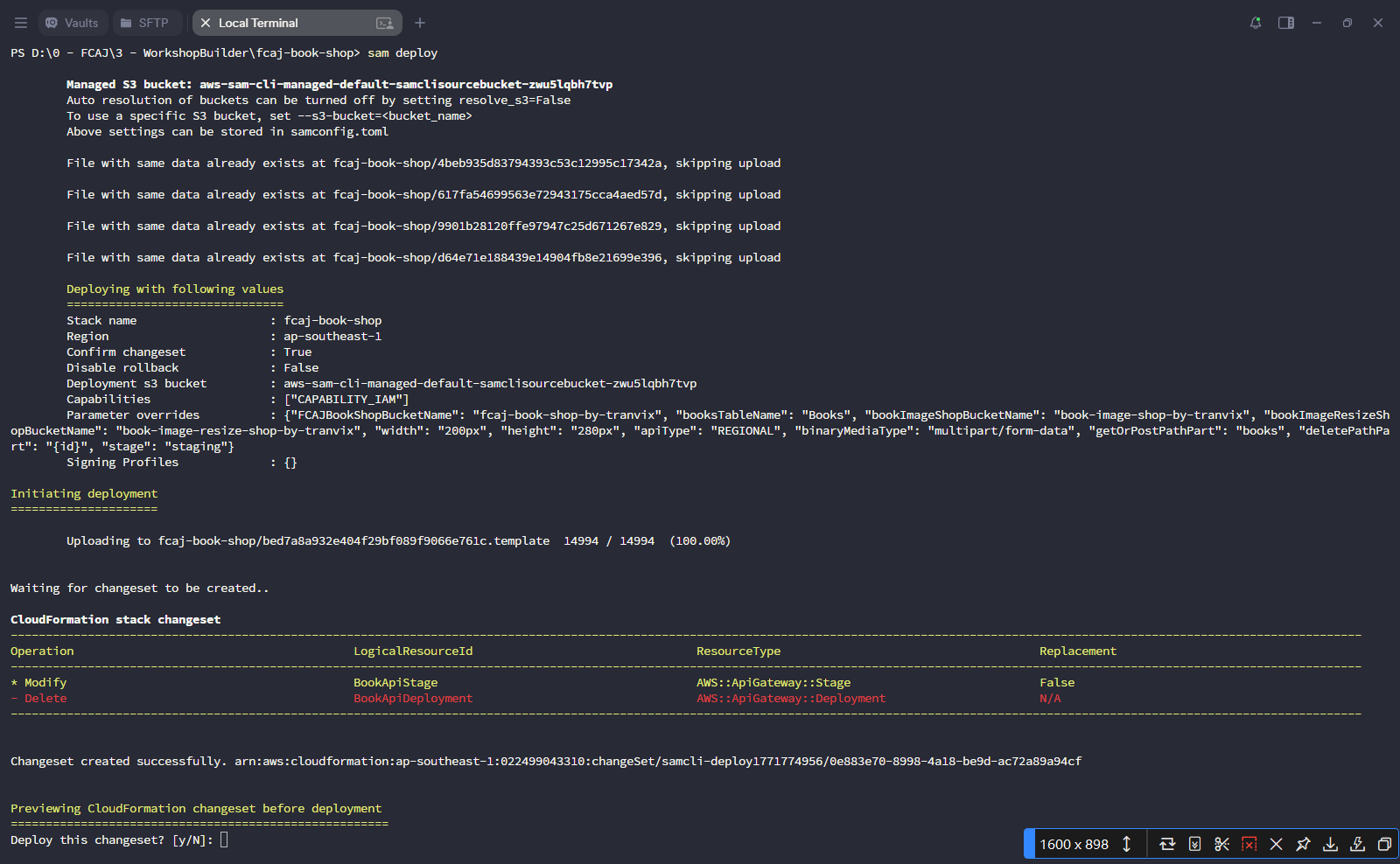Click the red '- Delete' operation entry
The height and width of the screenshot is (864, 1400).
tap(38, 698)
